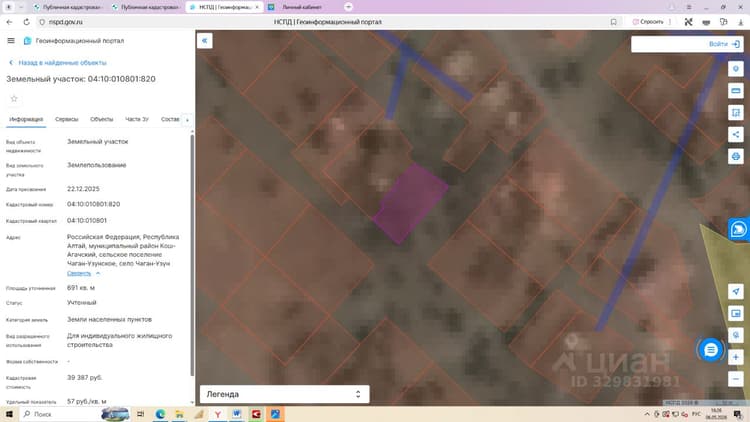Screen dimensions: 750x422
Task: Switch to the Части ЗУ tab
Action: 137,119
